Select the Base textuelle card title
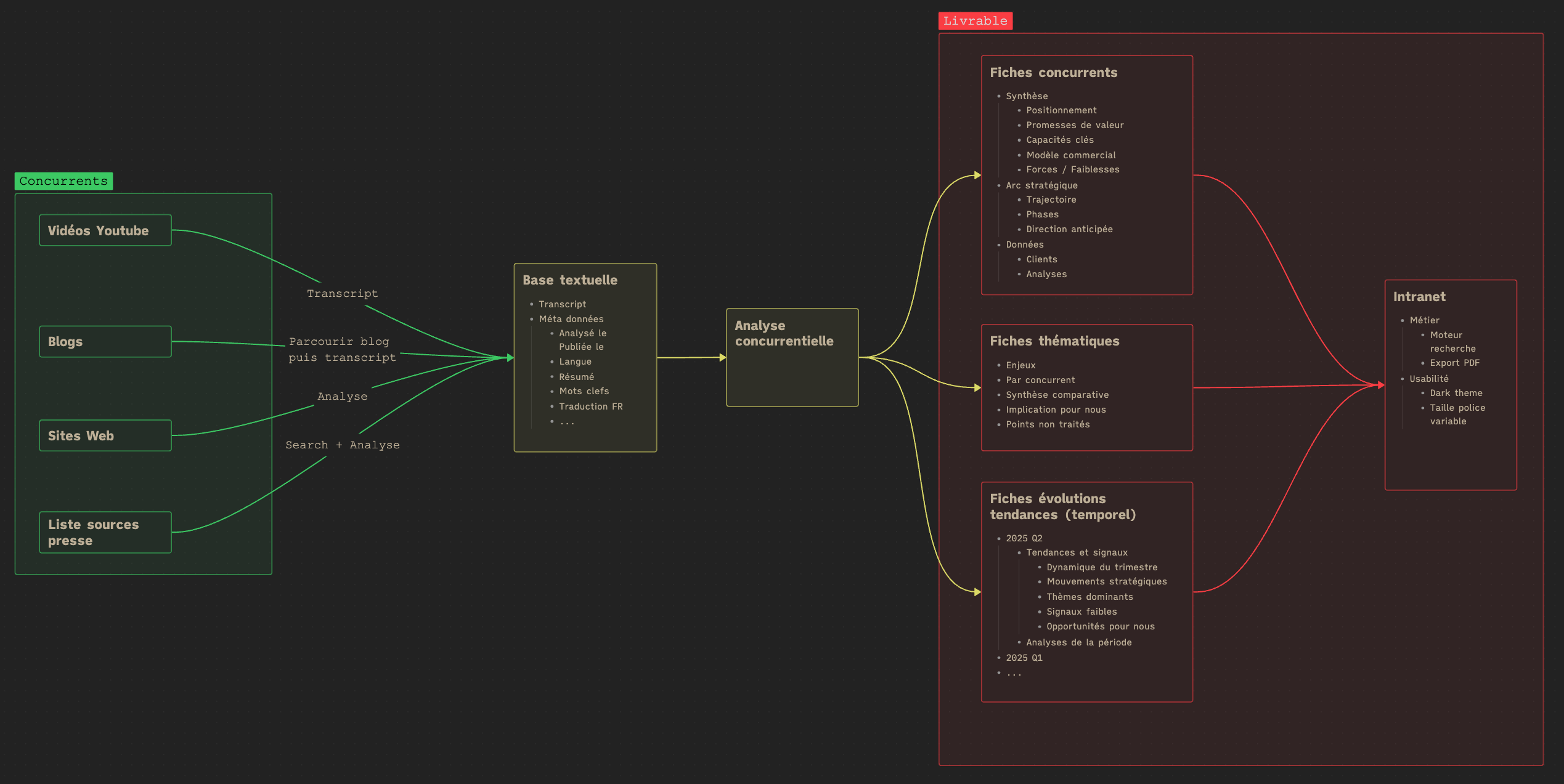The height and width of the screenshot is (784, 1564). [570, 280]
